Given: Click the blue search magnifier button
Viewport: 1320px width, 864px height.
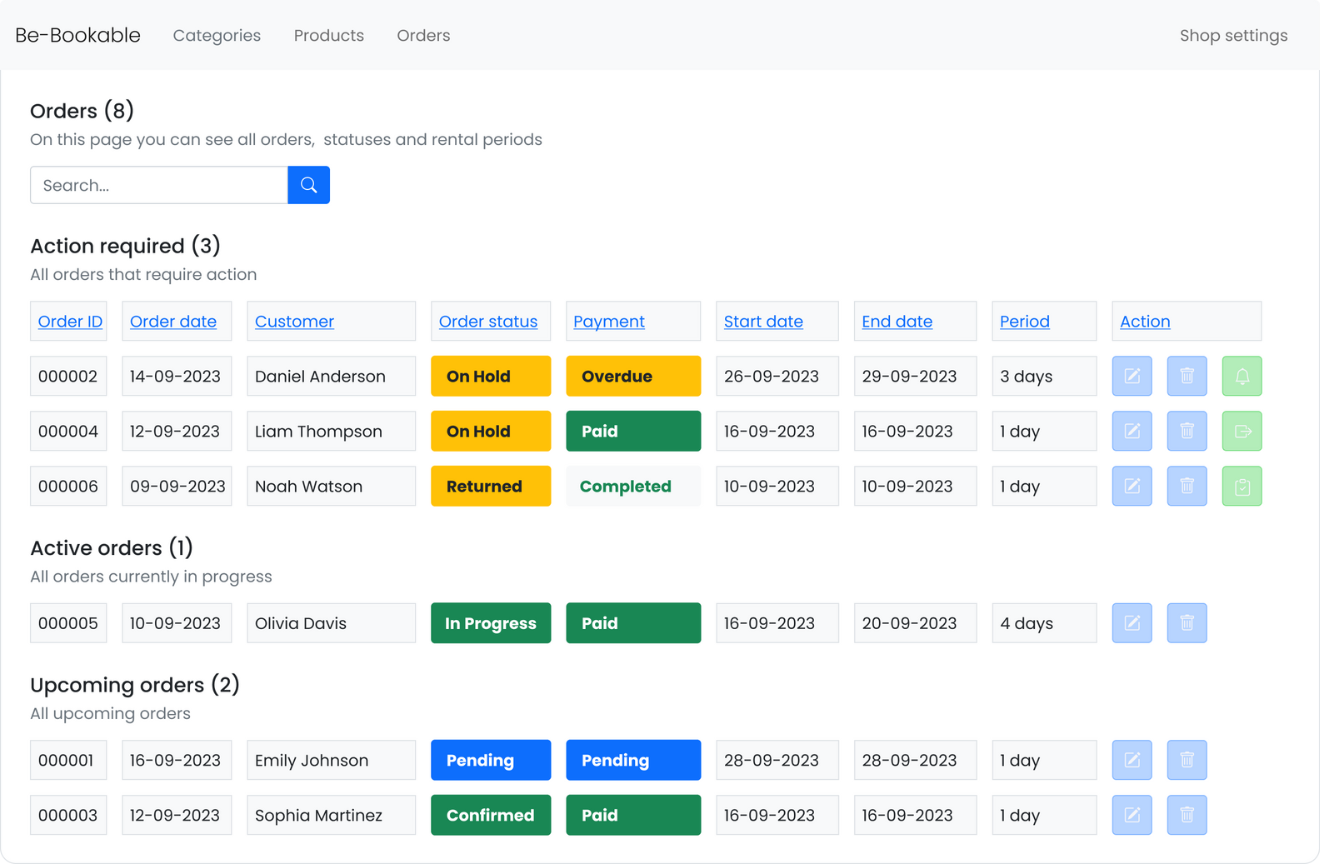Looking at the screenshot, I should [x=308, y=185].
